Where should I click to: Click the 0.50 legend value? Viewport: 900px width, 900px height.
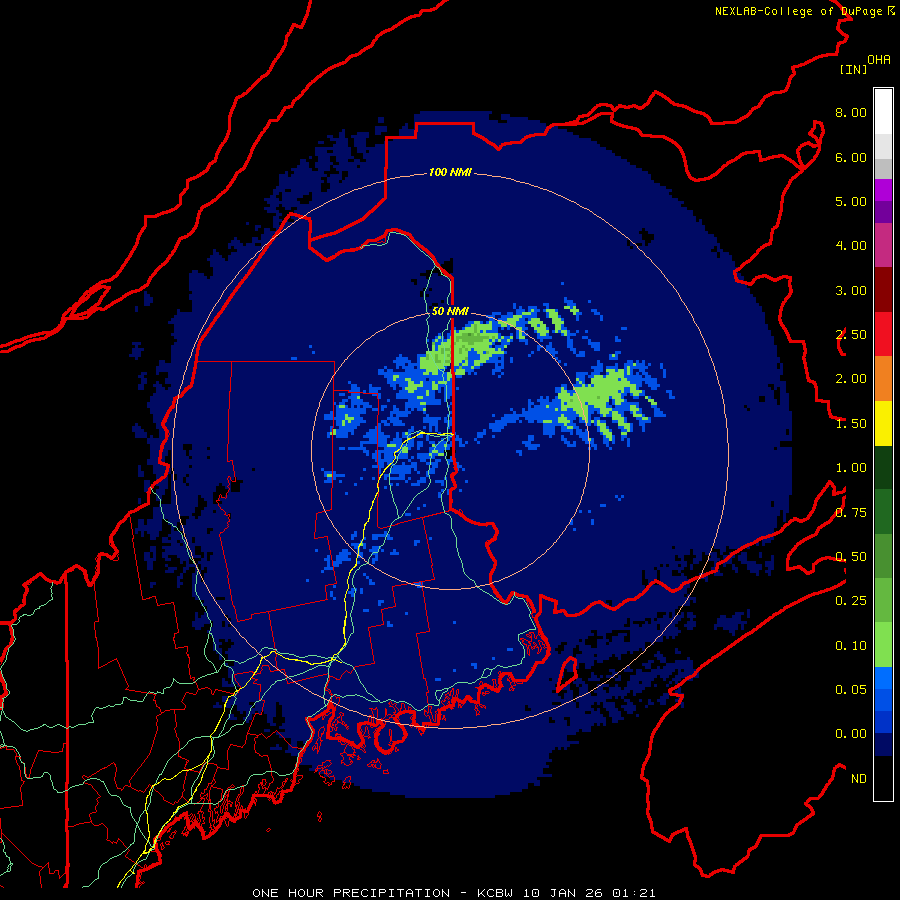[x=851, y=557]
